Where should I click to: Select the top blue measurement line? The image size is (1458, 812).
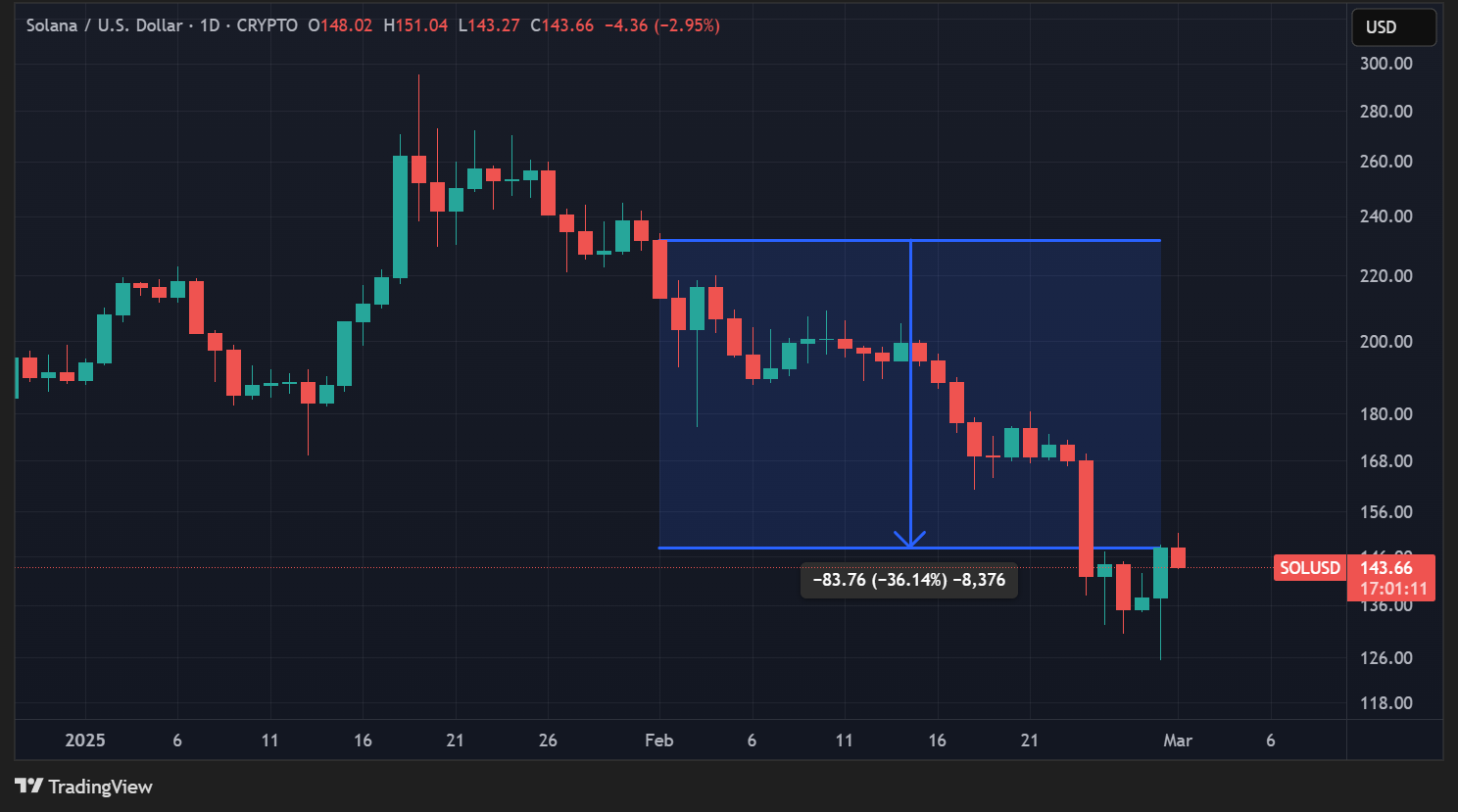pos(784,240)
